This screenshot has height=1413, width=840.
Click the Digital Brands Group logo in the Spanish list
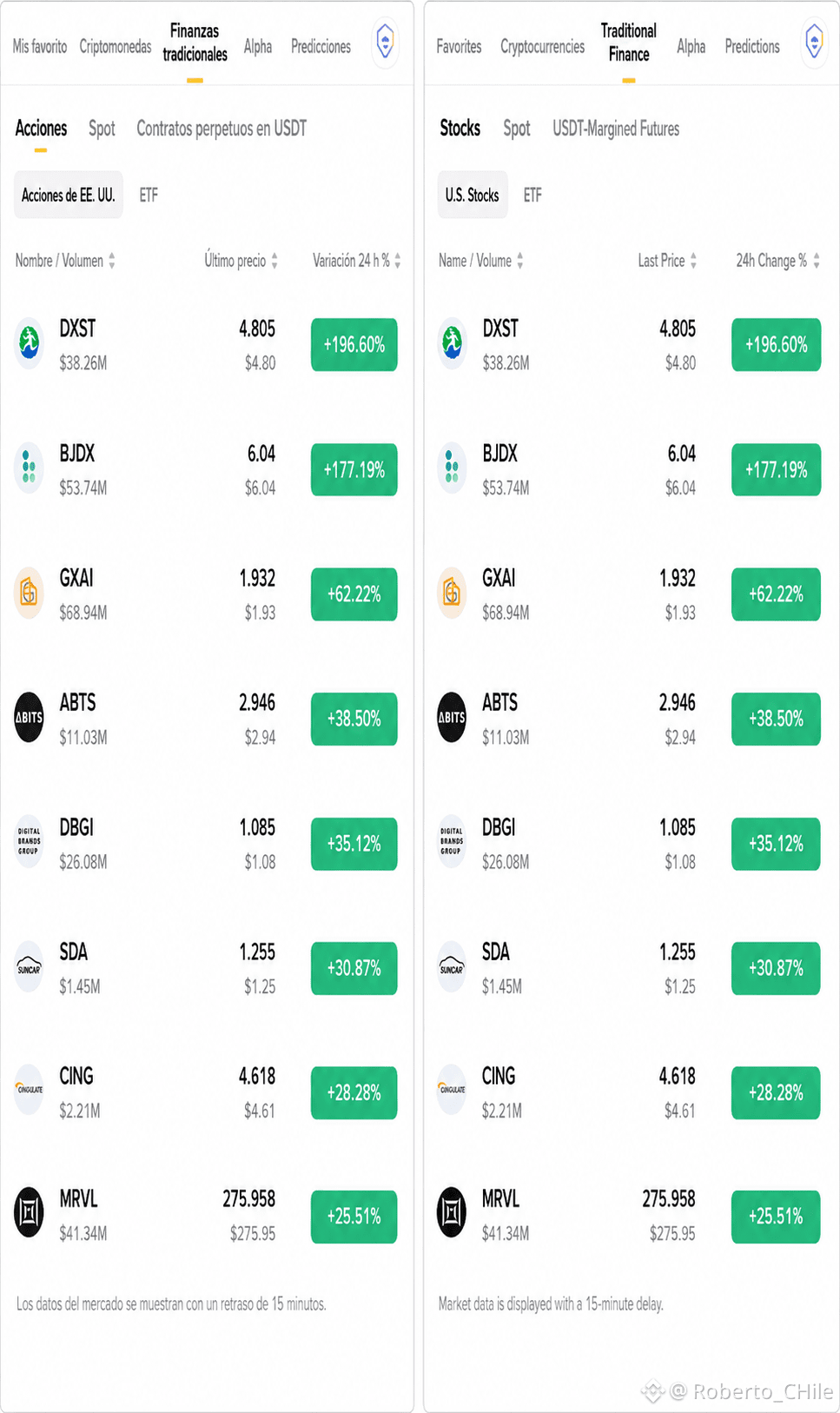[x=30, y=841]
